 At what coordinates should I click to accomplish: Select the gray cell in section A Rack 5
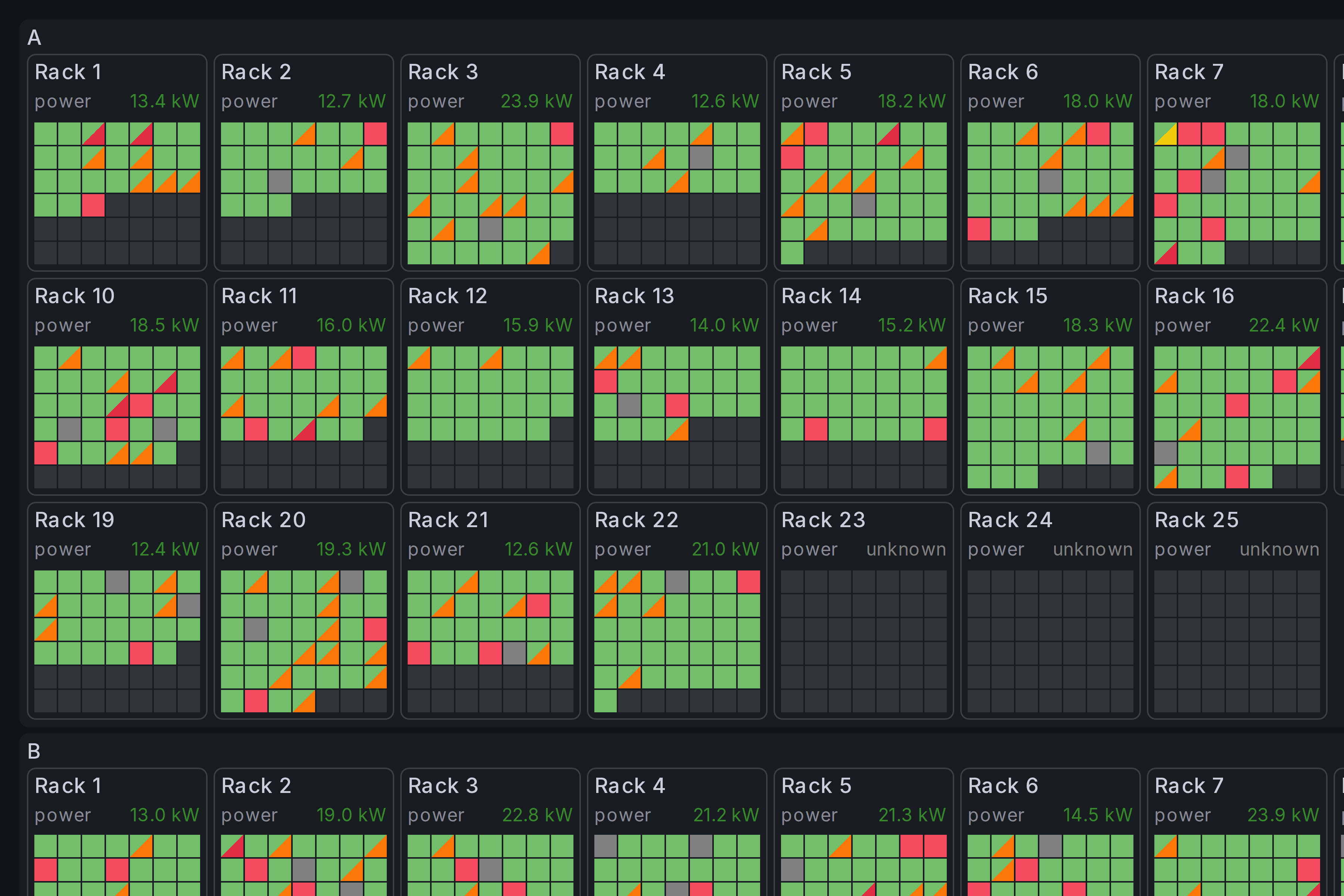click(864, 205)
